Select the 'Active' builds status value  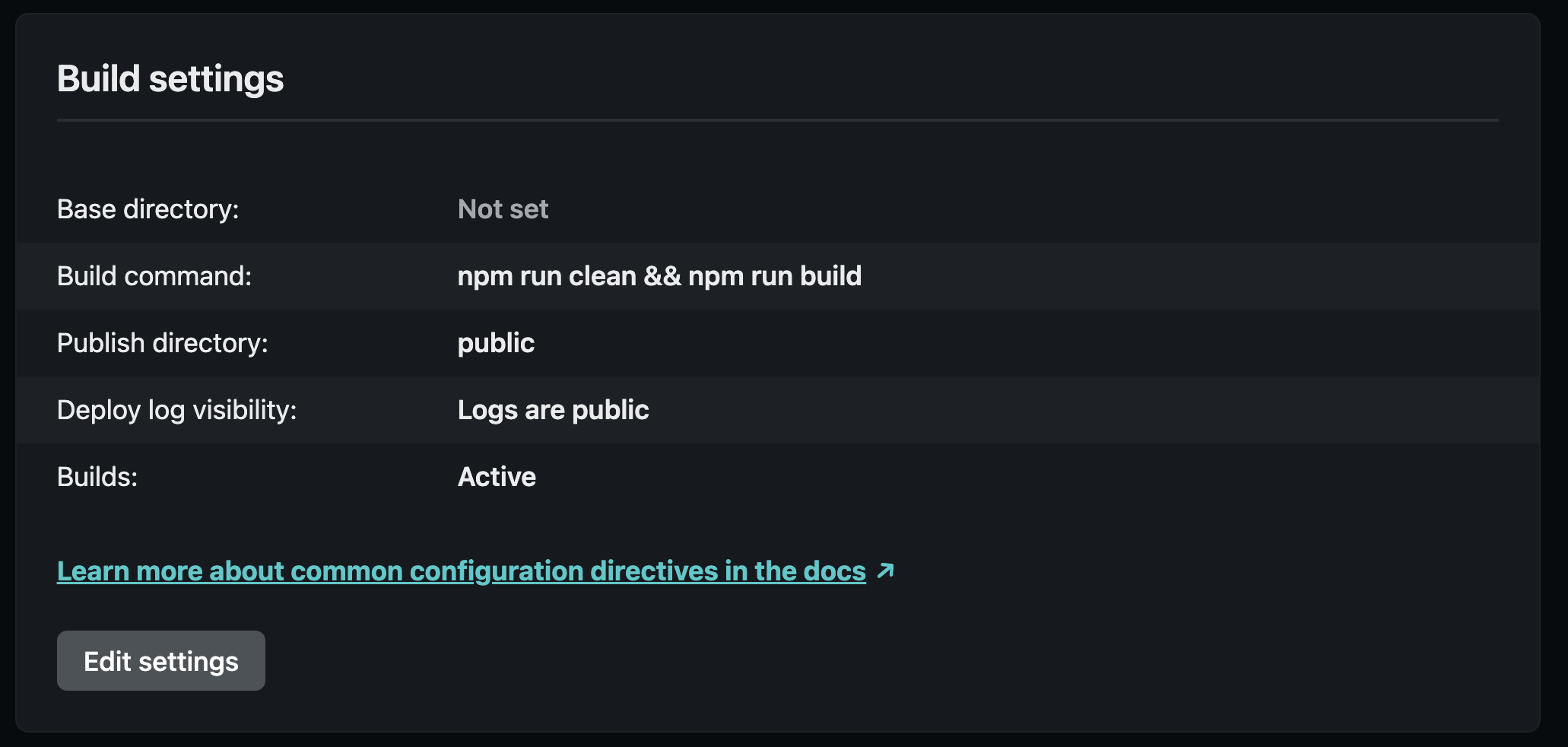[x=496, y=477]
